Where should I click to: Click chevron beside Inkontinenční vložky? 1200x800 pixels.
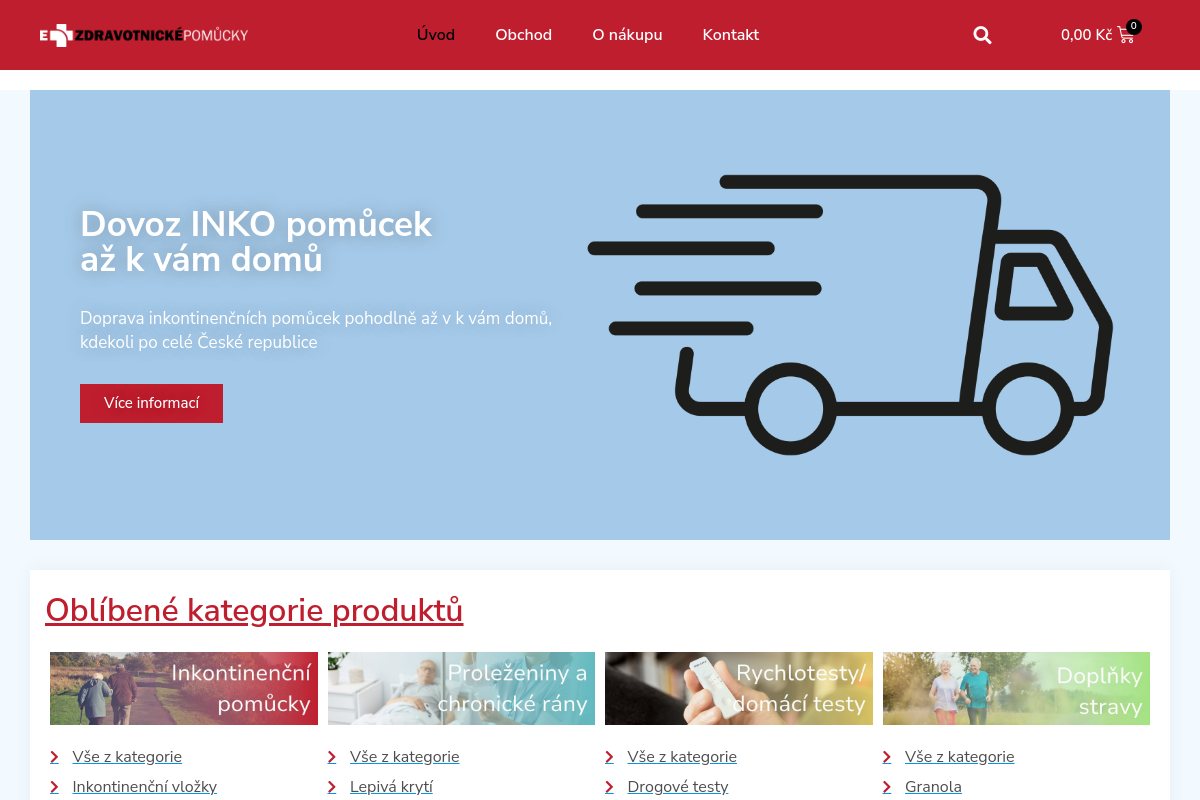pos(54,787)
